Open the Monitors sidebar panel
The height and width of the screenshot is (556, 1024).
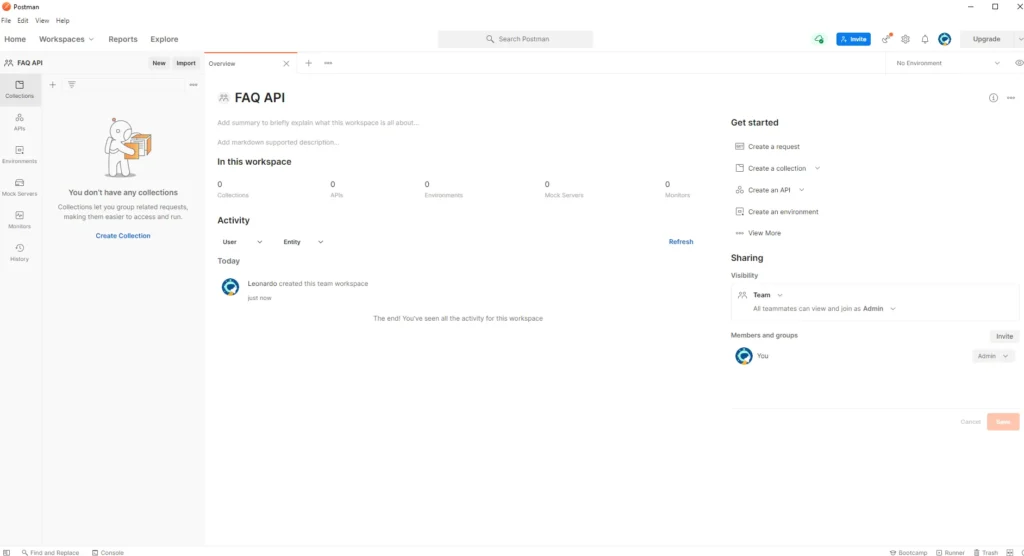click(20, 220)
